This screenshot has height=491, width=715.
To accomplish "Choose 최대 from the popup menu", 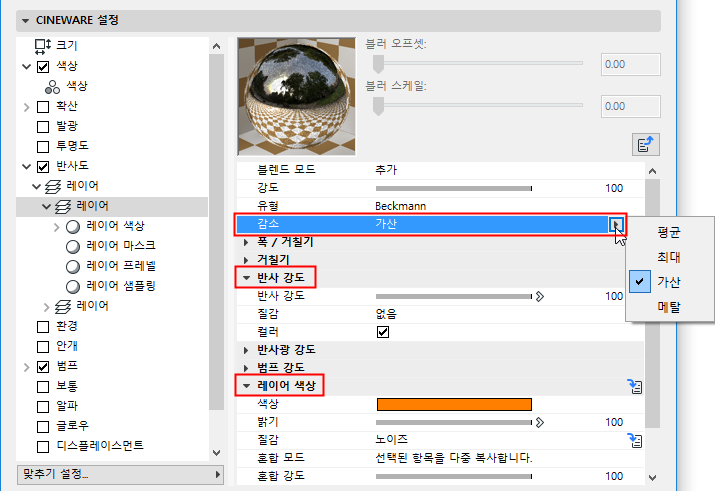I will point(669,257).
